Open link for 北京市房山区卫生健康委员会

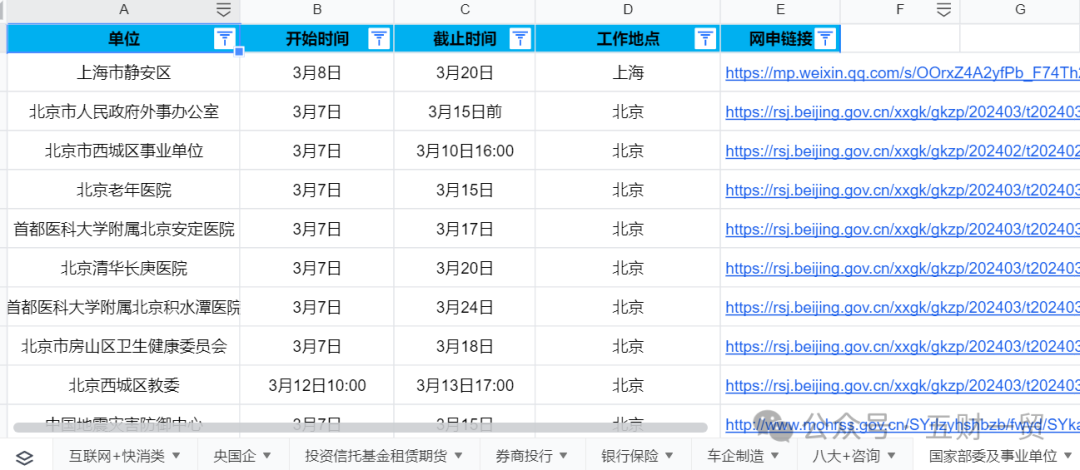[902, 347]
